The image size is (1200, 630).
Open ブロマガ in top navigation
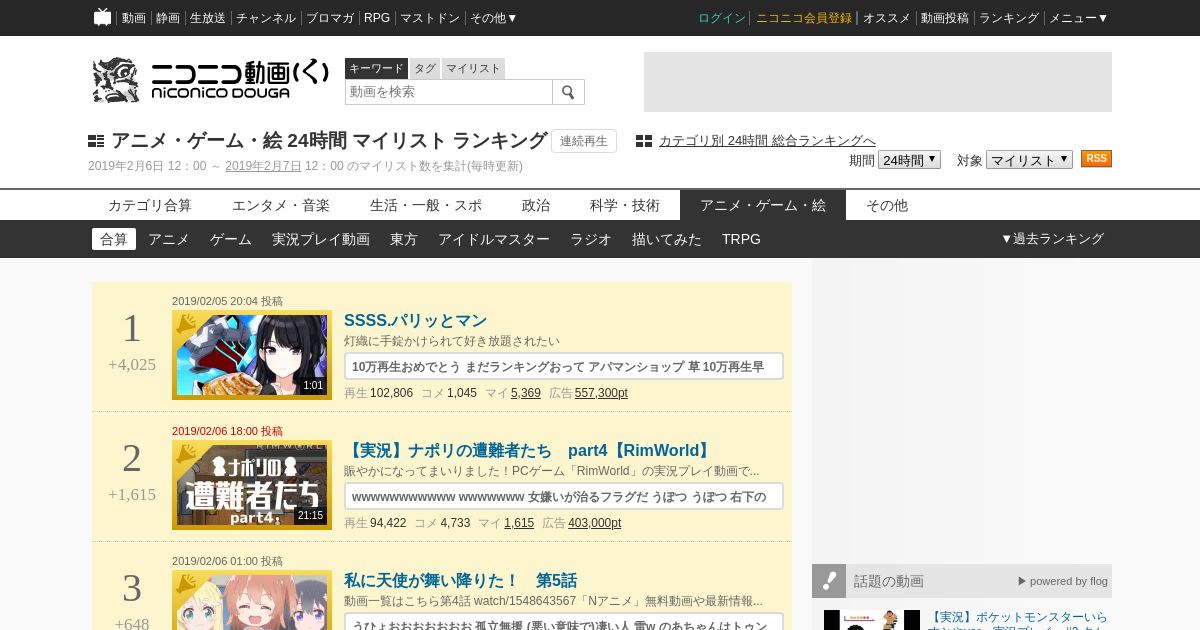(x=330, y=18)
